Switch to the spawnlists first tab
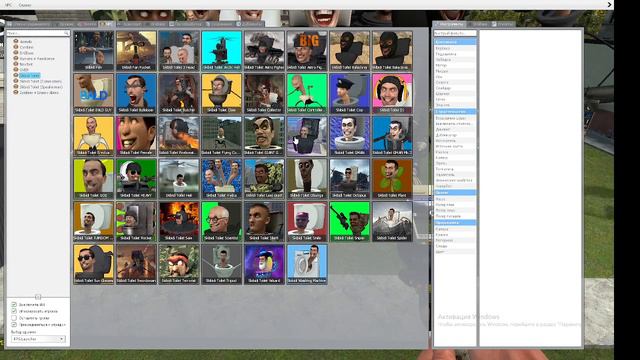 coord(29,24)
